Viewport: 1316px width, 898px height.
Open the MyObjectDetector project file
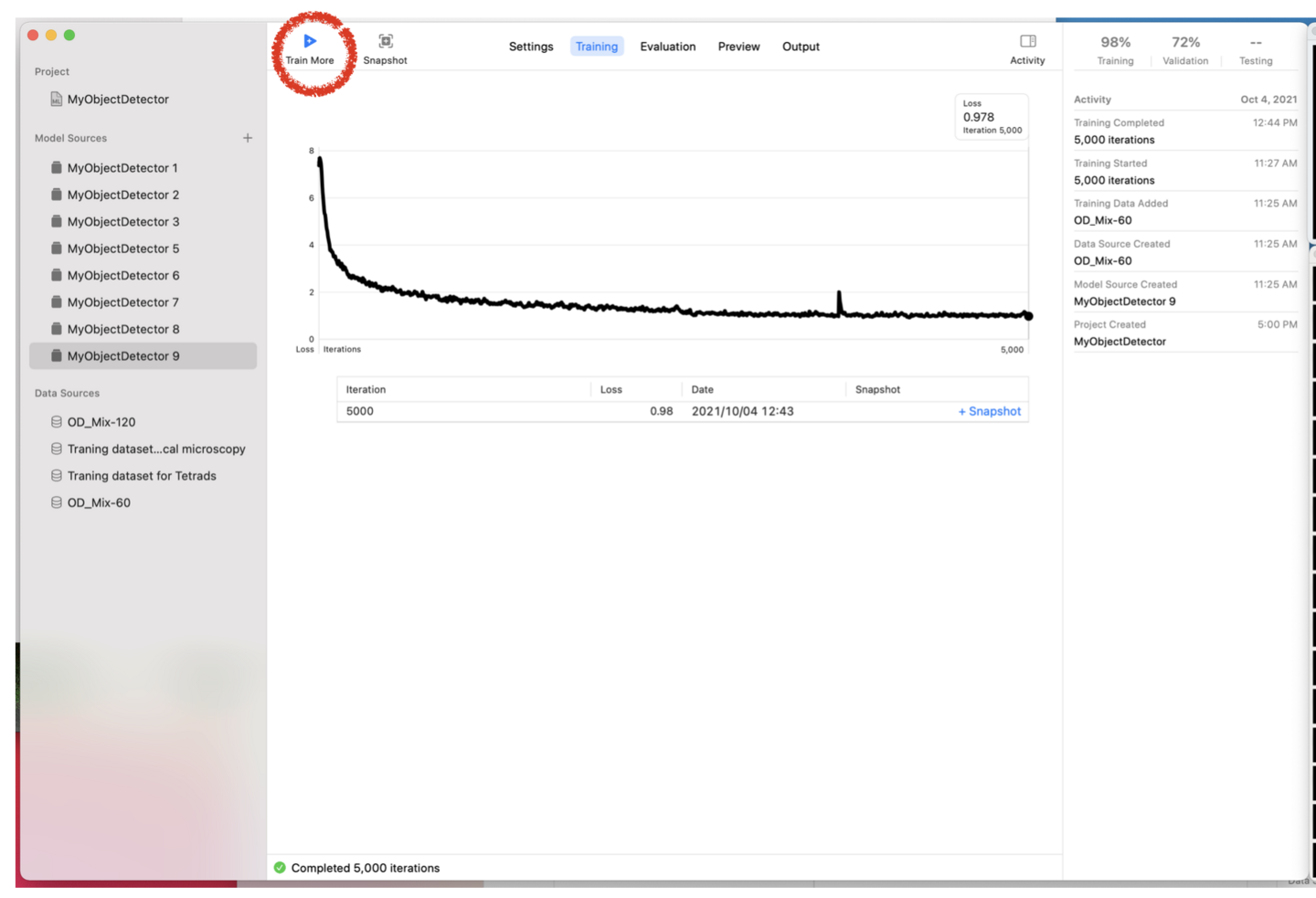tap(117, 100)
